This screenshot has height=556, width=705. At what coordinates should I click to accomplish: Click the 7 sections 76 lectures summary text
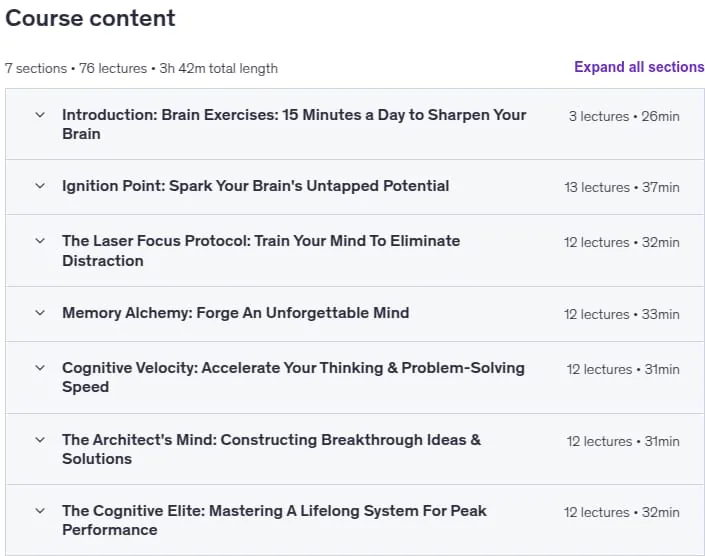click(141, 69)
